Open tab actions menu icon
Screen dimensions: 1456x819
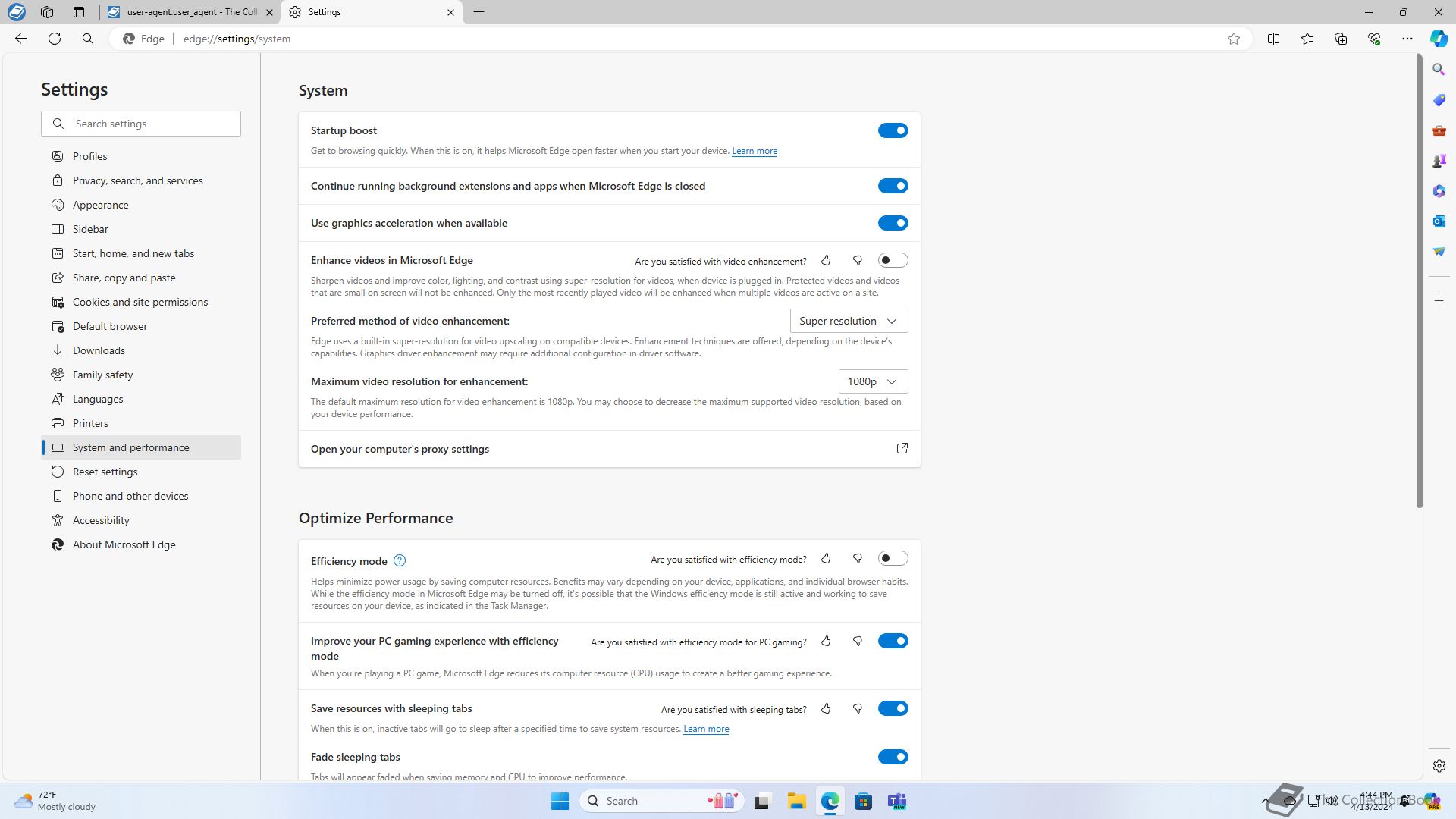(x=79, y=12)
